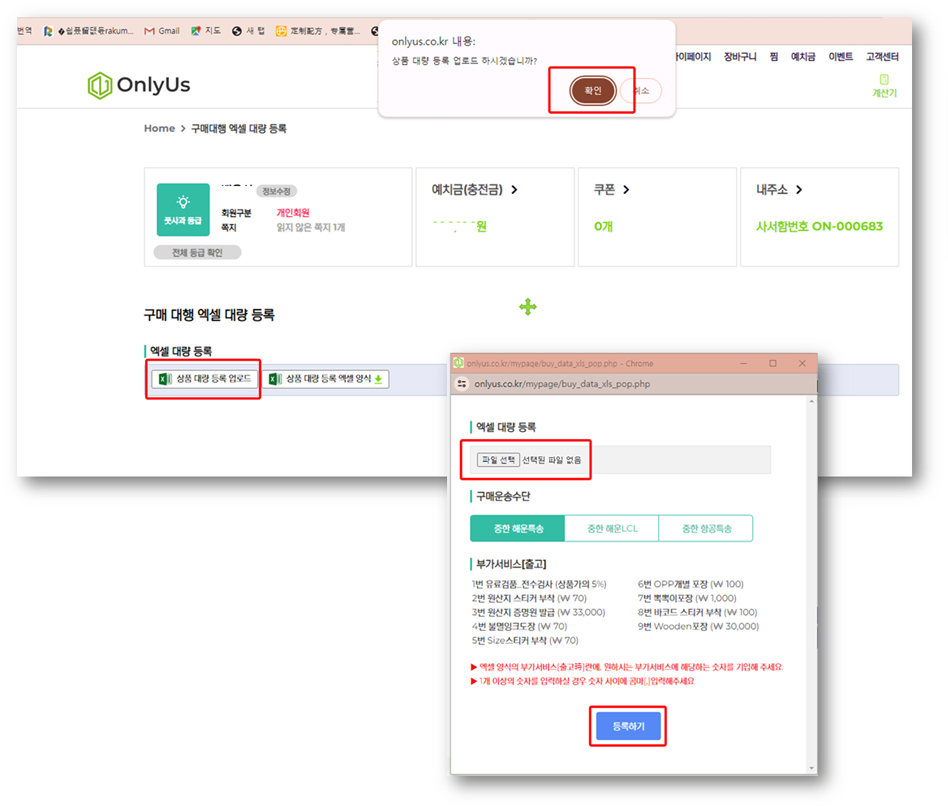Click the OnlyUs logo icon
948x810 pixels.
click(x=100, y=85)
